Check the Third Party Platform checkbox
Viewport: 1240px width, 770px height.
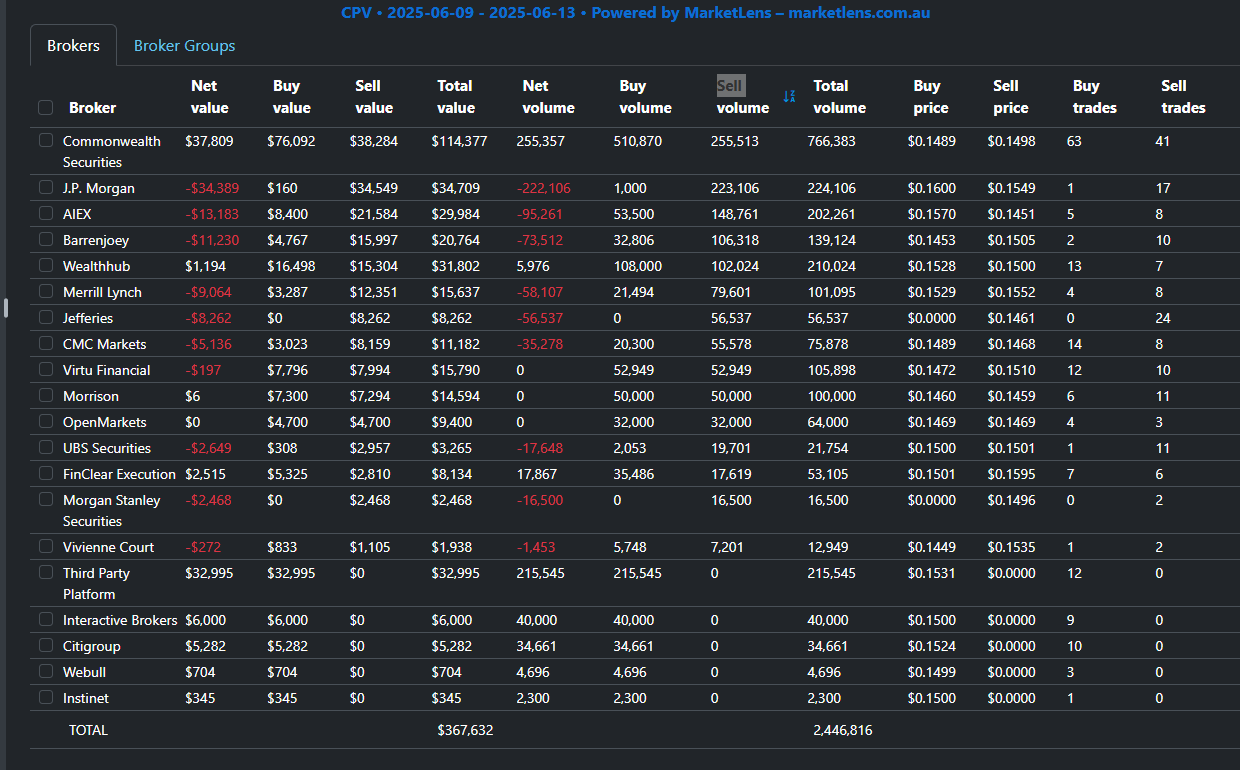(x=45, y=572)
